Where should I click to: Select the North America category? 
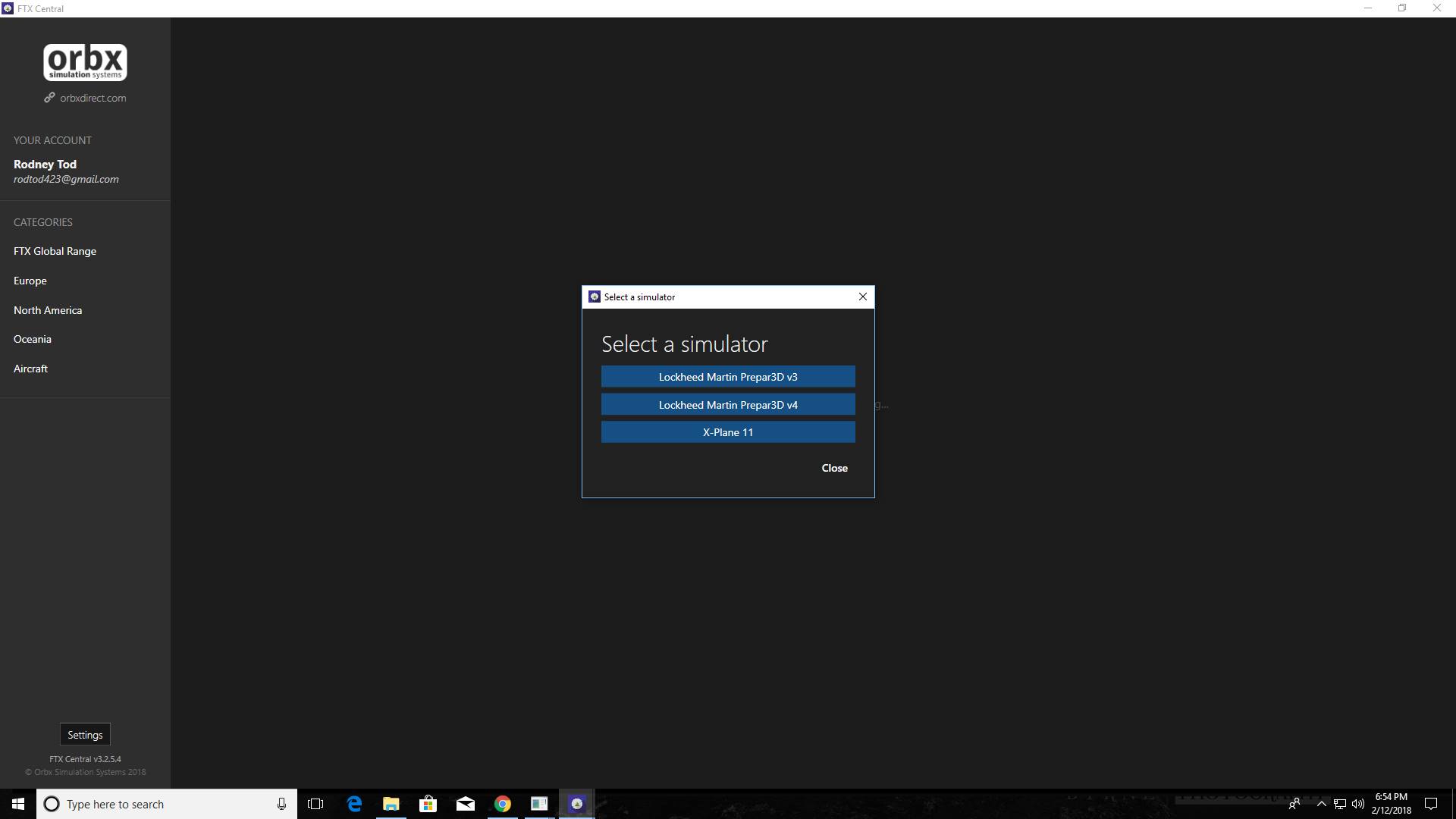coord(48,310)
